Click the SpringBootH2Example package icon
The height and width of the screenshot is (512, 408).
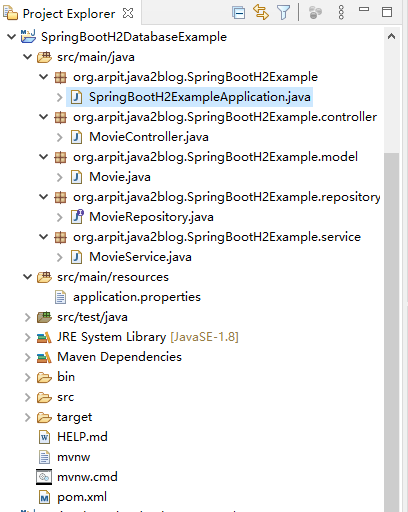60,77
